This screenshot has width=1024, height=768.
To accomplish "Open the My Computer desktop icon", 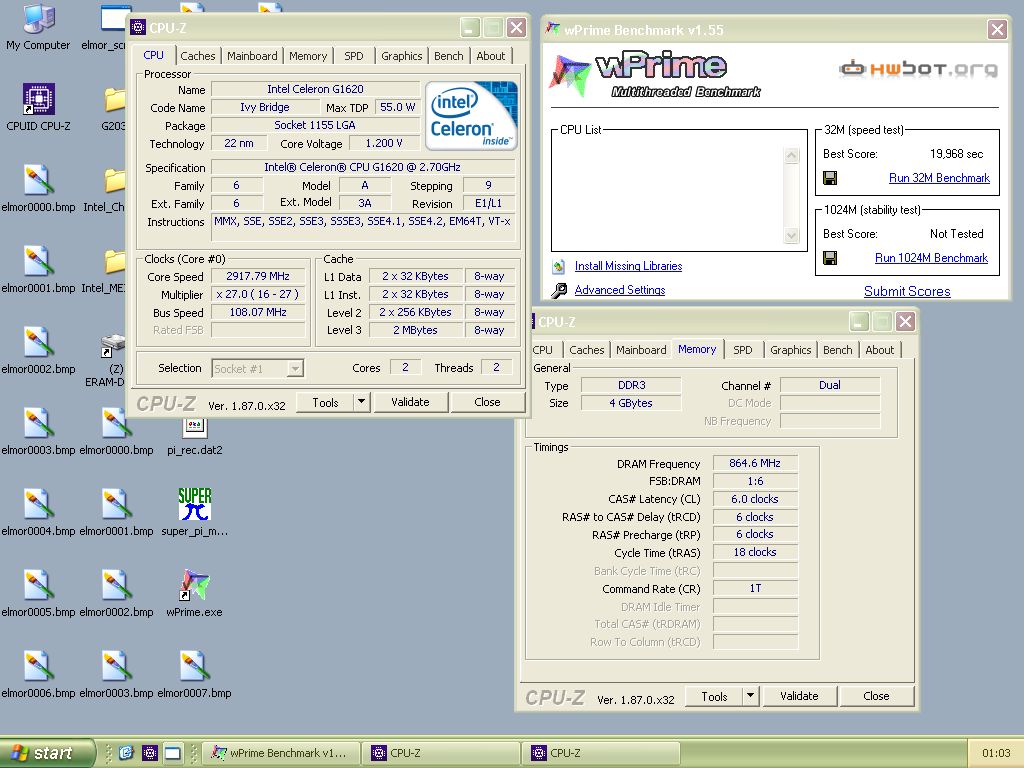I will coord(39,26).
